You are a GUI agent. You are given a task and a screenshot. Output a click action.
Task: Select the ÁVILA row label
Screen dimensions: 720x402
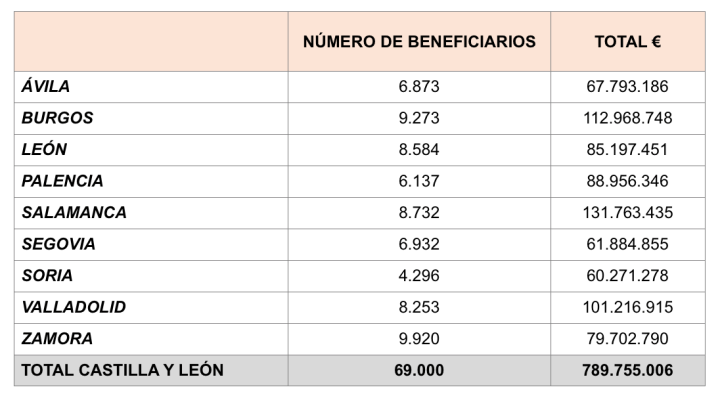[46, 87]
